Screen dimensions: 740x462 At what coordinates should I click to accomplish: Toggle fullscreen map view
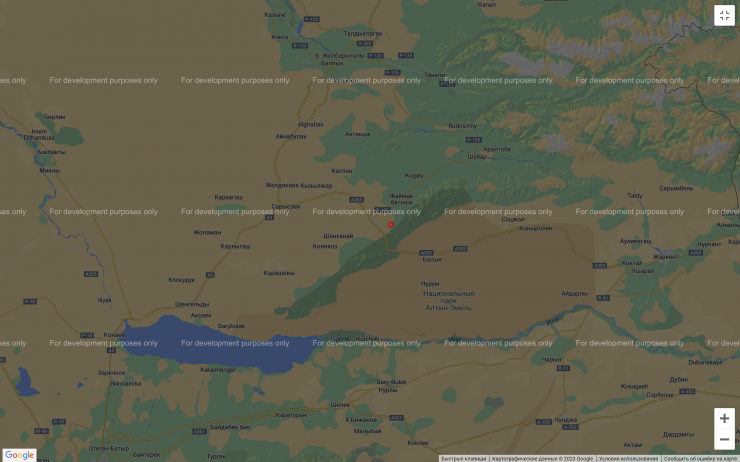(x=724, y=15)
